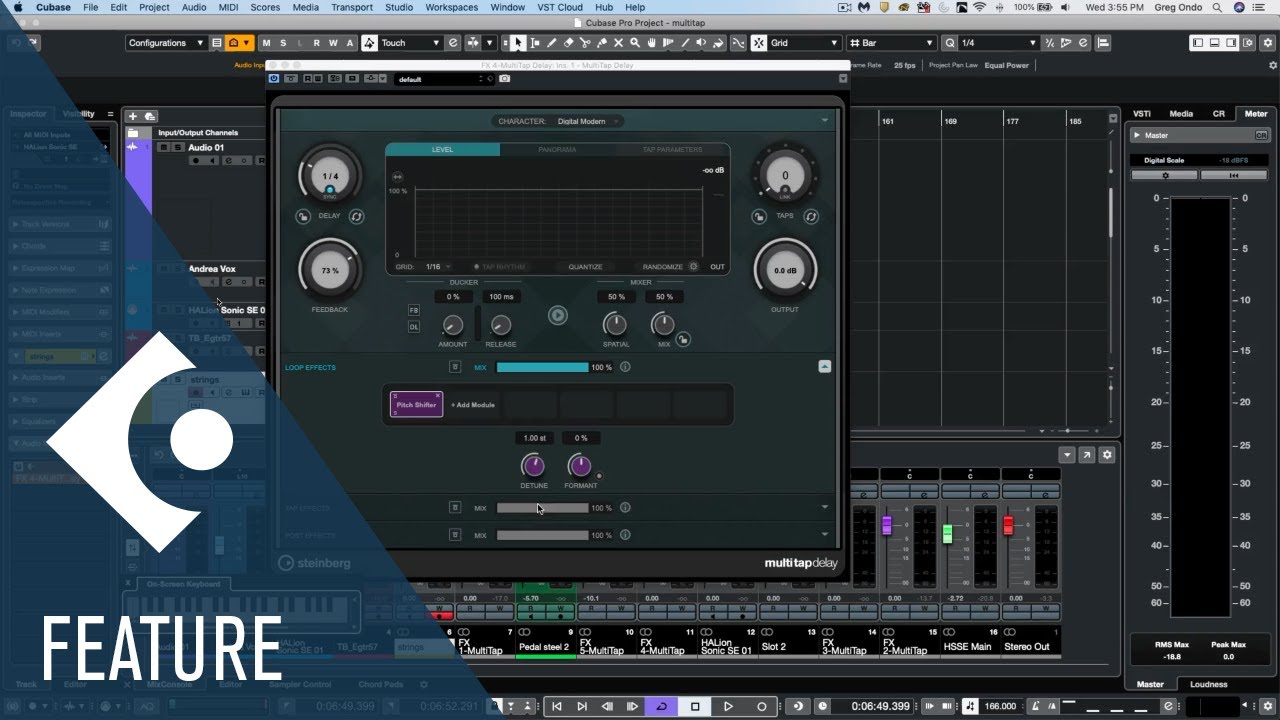Viewport: 1280px width, 720px height.
Task: Enable the TAP RHYTHM option
Action: (500, 267)
